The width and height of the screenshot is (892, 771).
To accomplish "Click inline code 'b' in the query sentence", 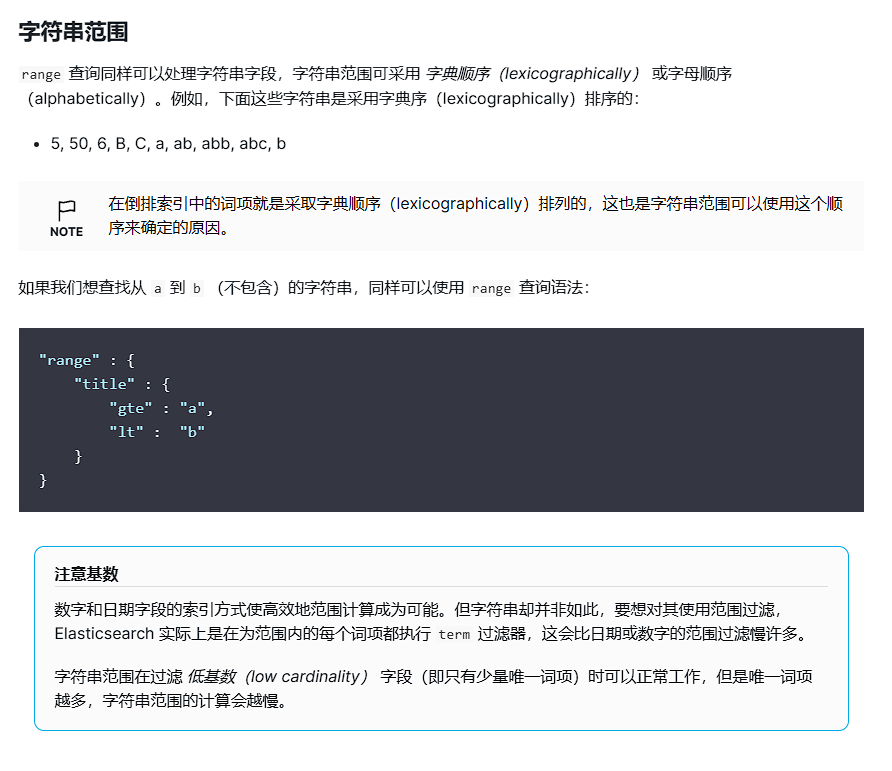I will 197,288.
